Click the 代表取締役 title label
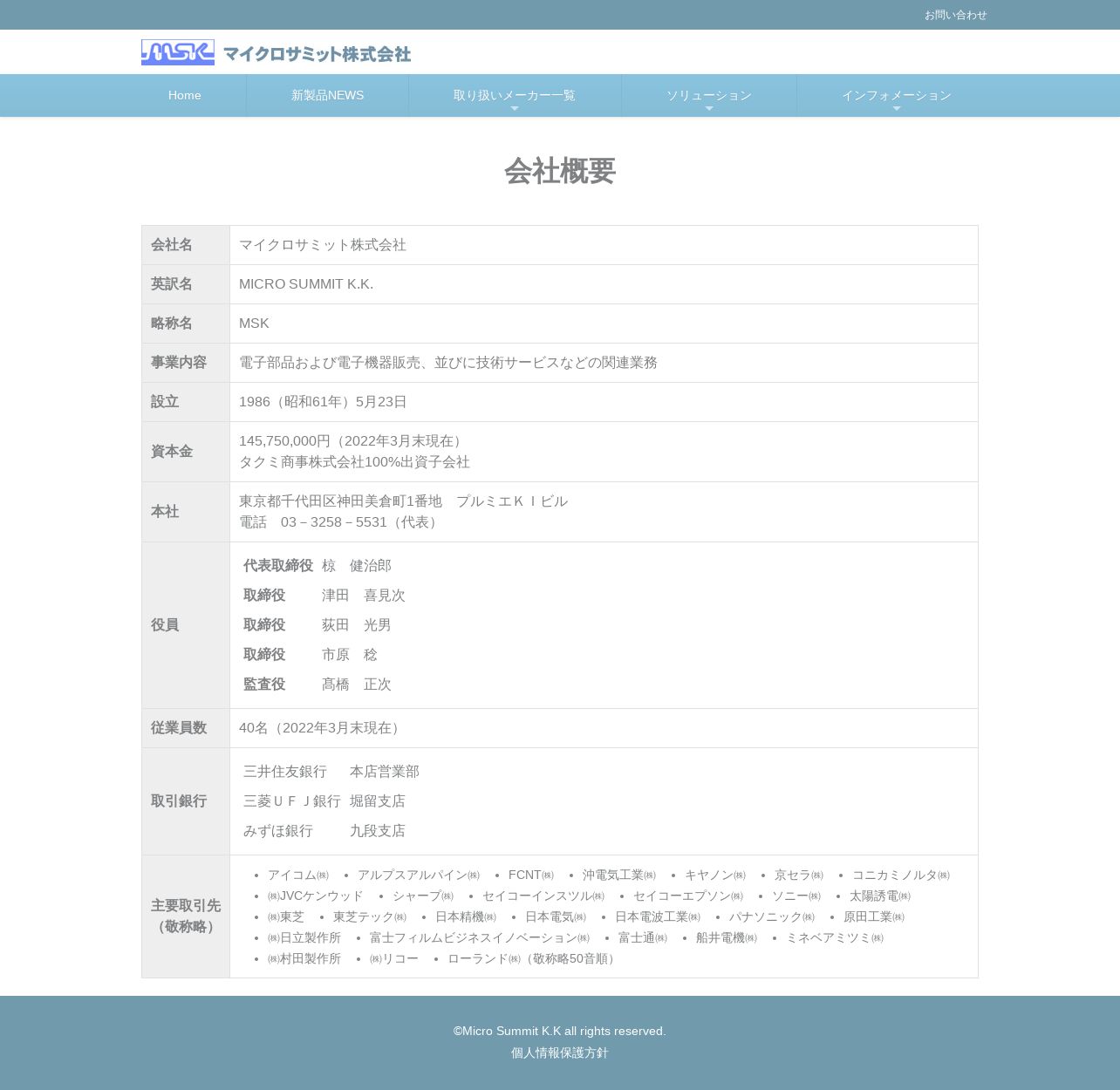The width and height of the screenshot is (1120, 1090). [278, 566]
